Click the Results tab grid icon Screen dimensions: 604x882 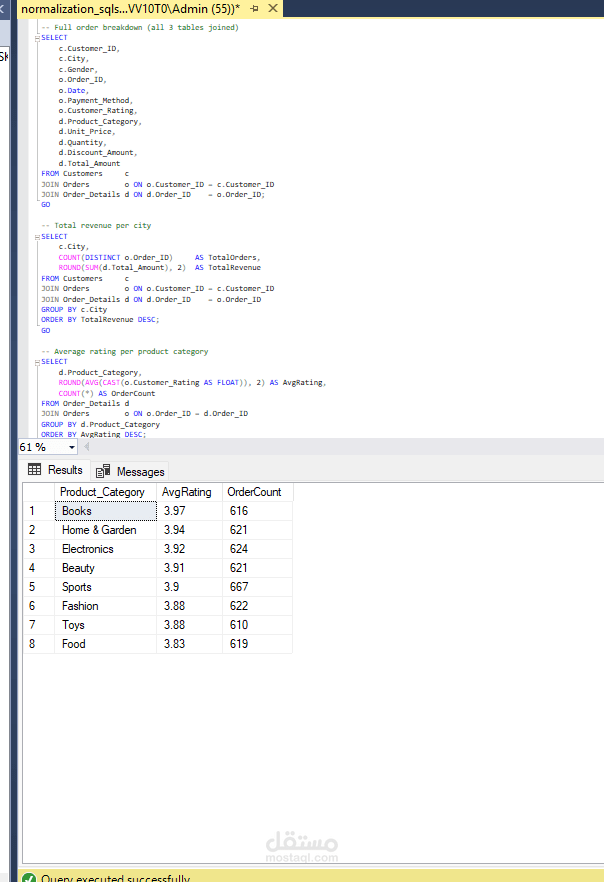point(34,469)
